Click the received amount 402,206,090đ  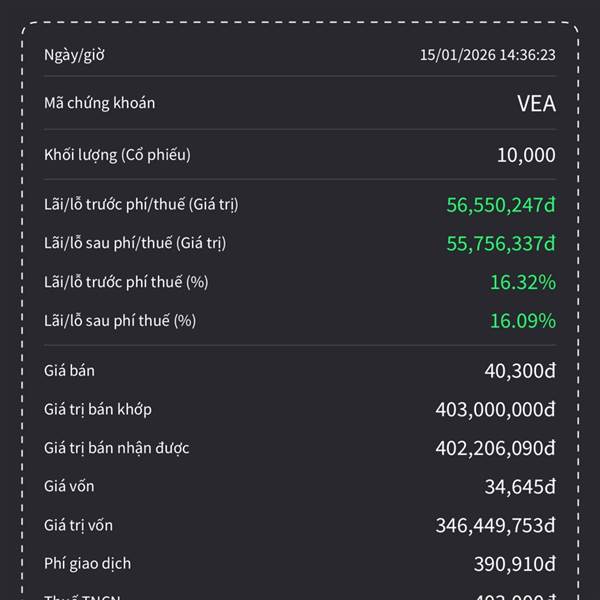click(x=495, y=448)
